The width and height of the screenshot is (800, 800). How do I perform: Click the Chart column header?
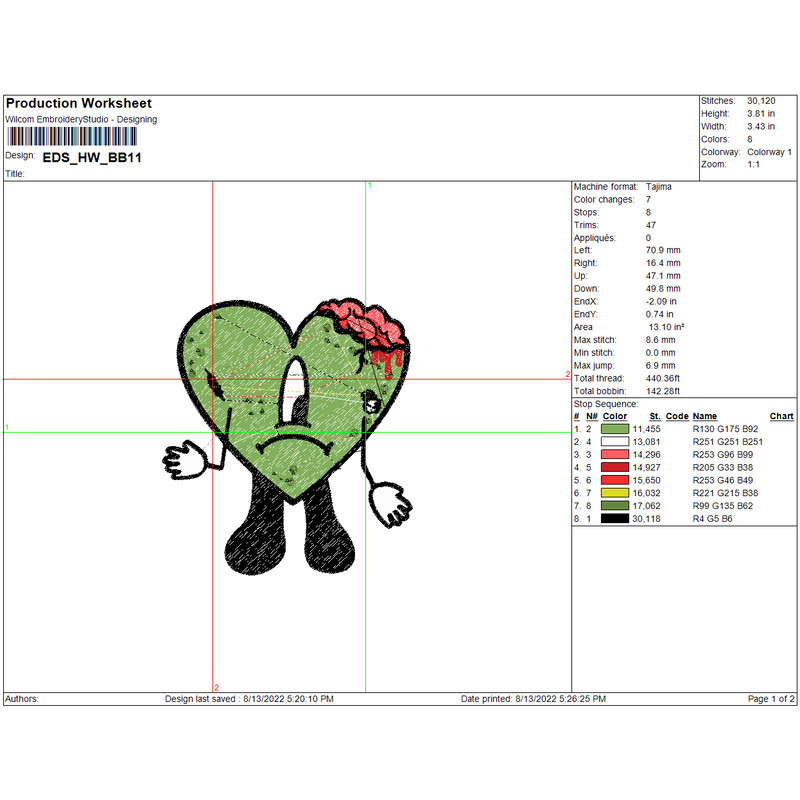781,416
